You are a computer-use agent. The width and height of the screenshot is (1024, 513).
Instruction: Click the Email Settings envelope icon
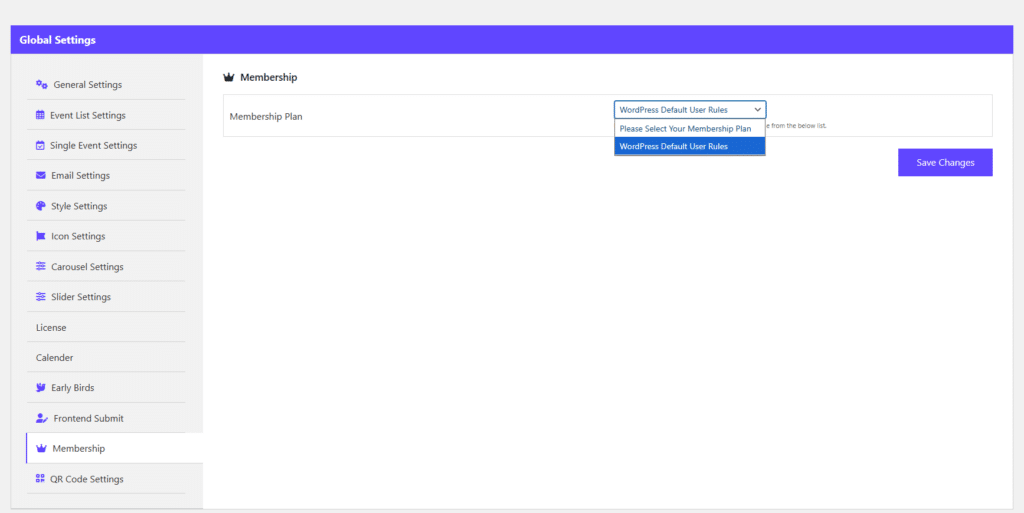[40, 176]
